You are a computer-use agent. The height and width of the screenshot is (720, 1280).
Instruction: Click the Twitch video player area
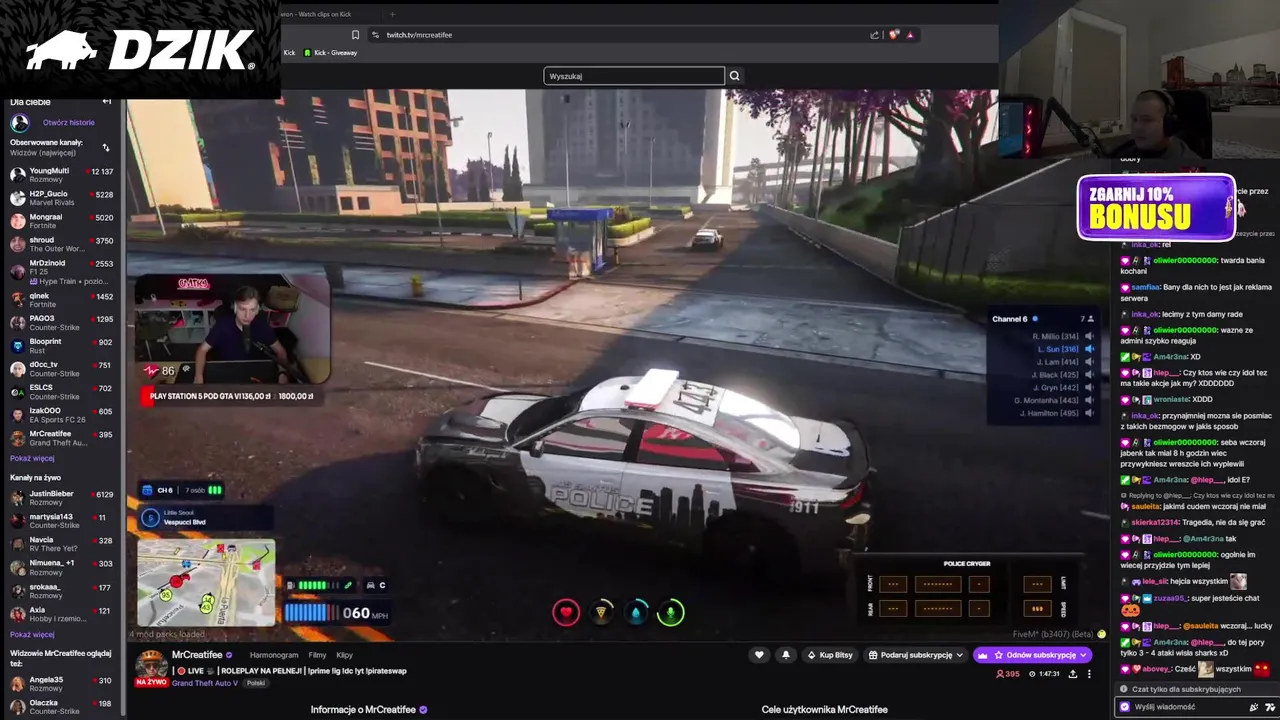(x=620, y=365)
